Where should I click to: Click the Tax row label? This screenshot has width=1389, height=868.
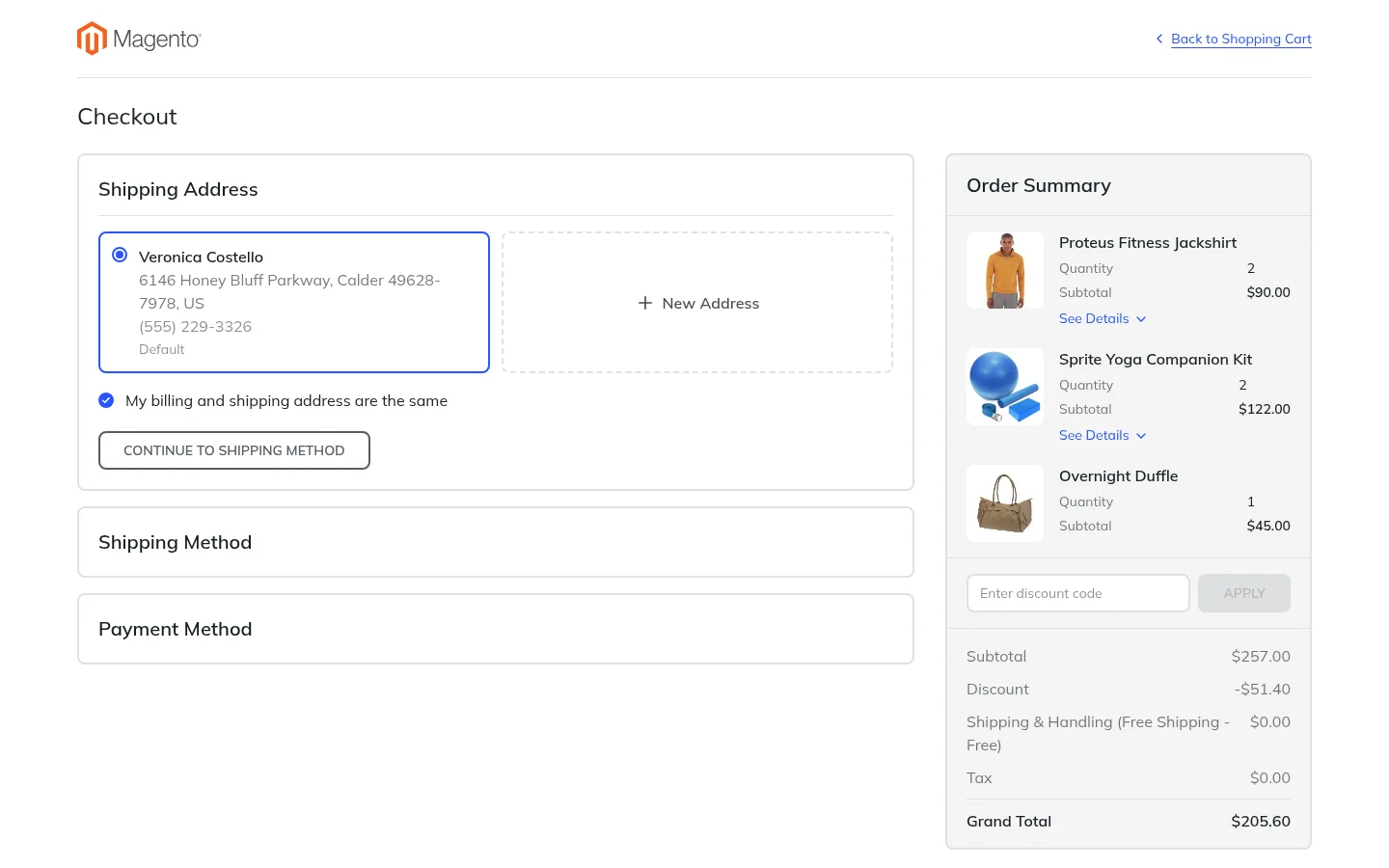coord(979,778)
